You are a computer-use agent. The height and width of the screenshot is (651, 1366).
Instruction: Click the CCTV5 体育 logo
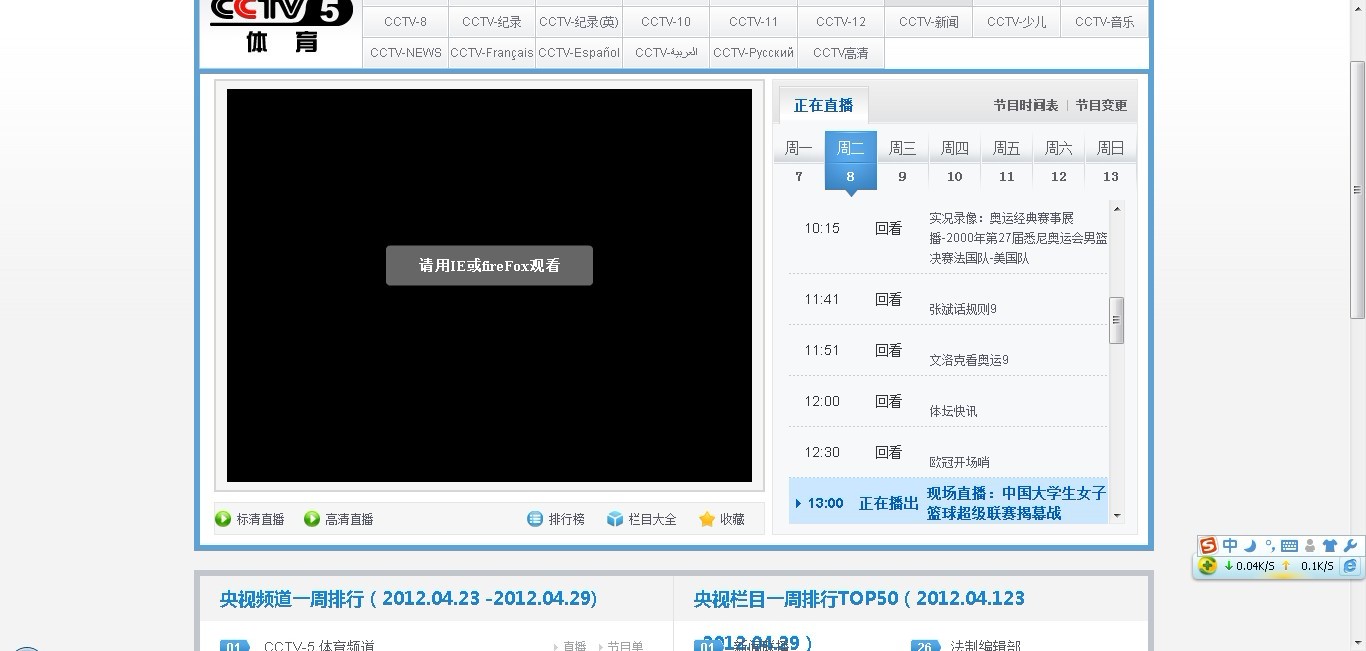point(281,26)
